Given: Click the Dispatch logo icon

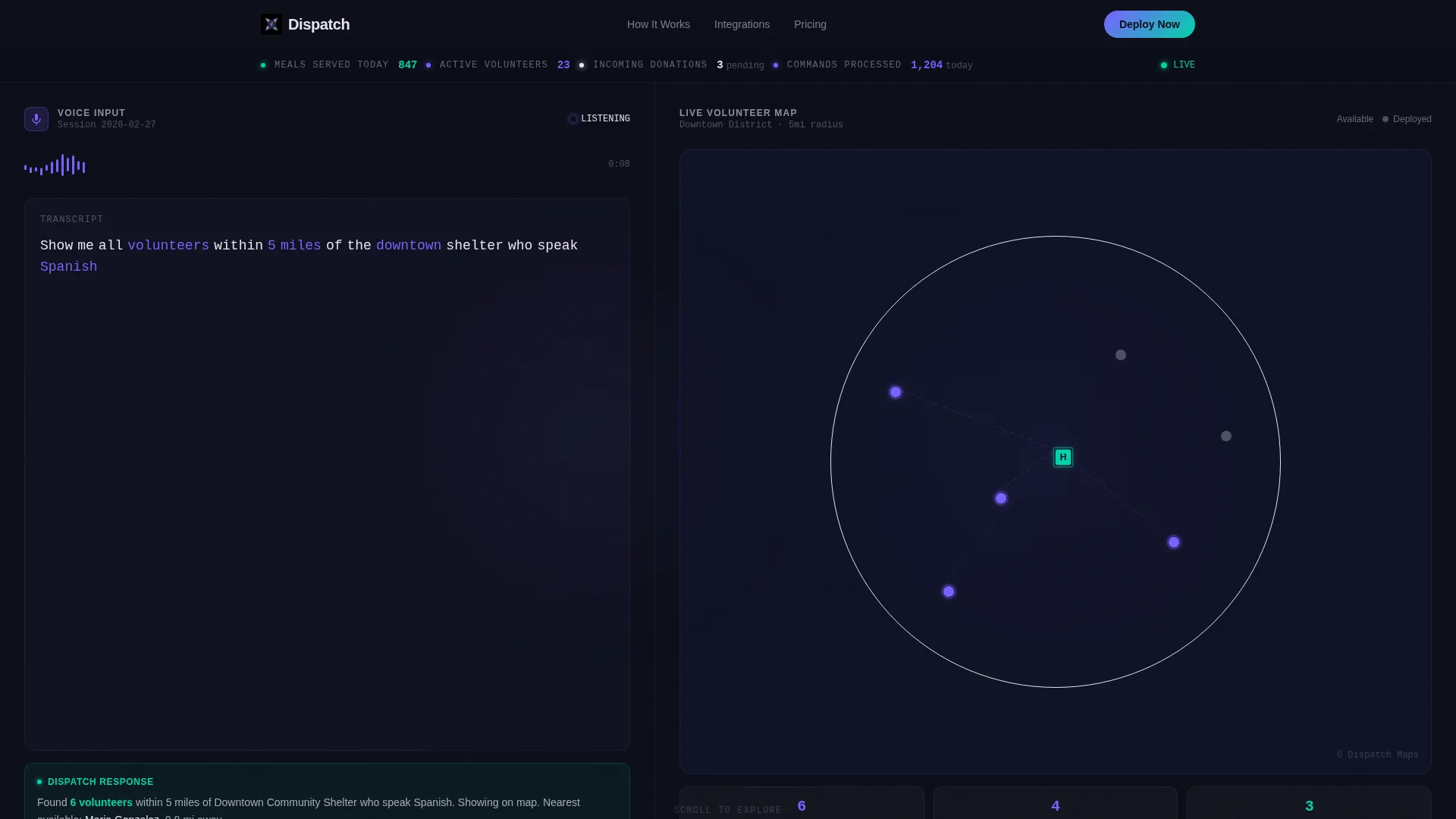Looking at the screenshot, I should click(271, 24).
